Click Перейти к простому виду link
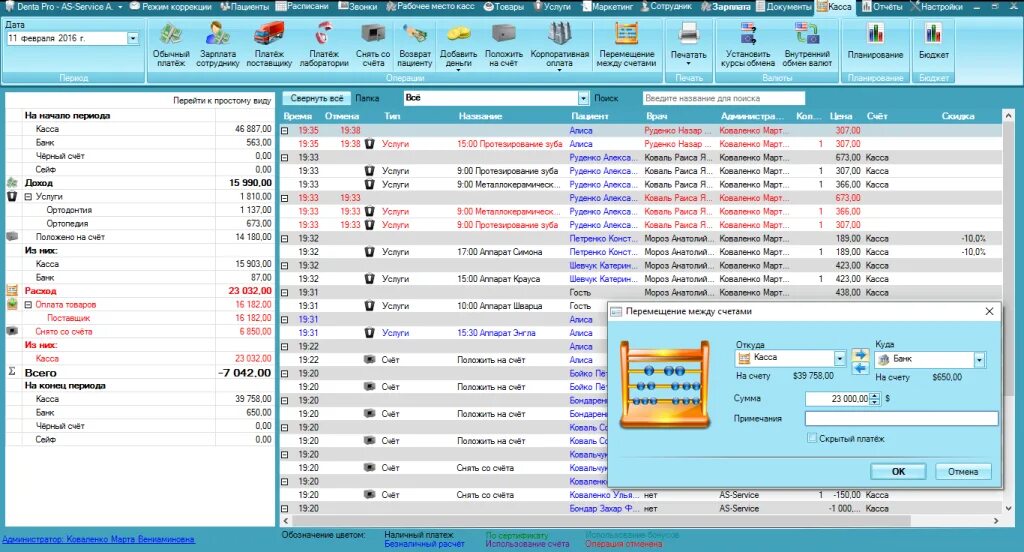 222,101
